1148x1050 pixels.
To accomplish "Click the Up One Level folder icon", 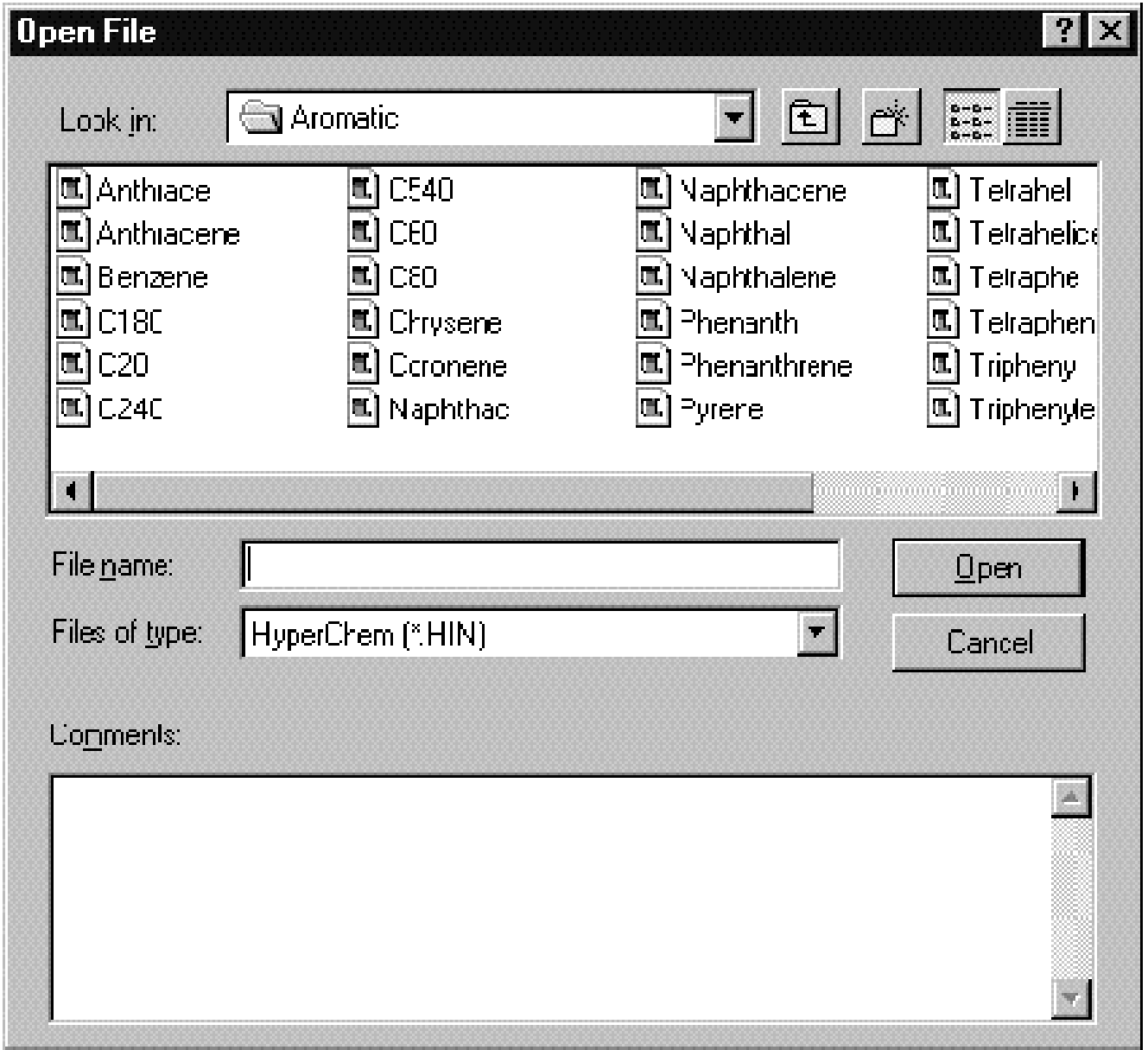I will pyautogui.click(x=809, y=118).
